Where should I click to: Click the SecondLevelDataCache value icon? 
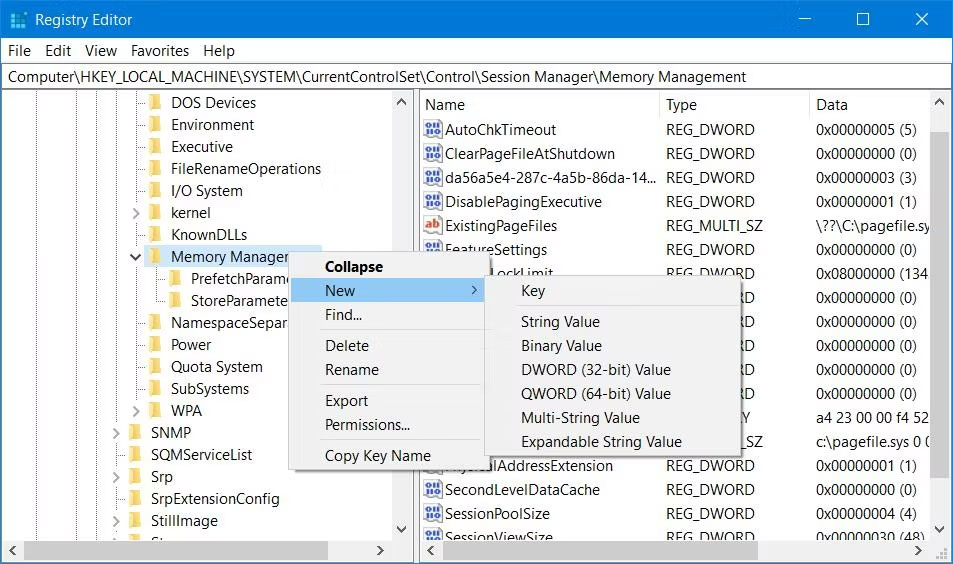click(x=433, y=490)
